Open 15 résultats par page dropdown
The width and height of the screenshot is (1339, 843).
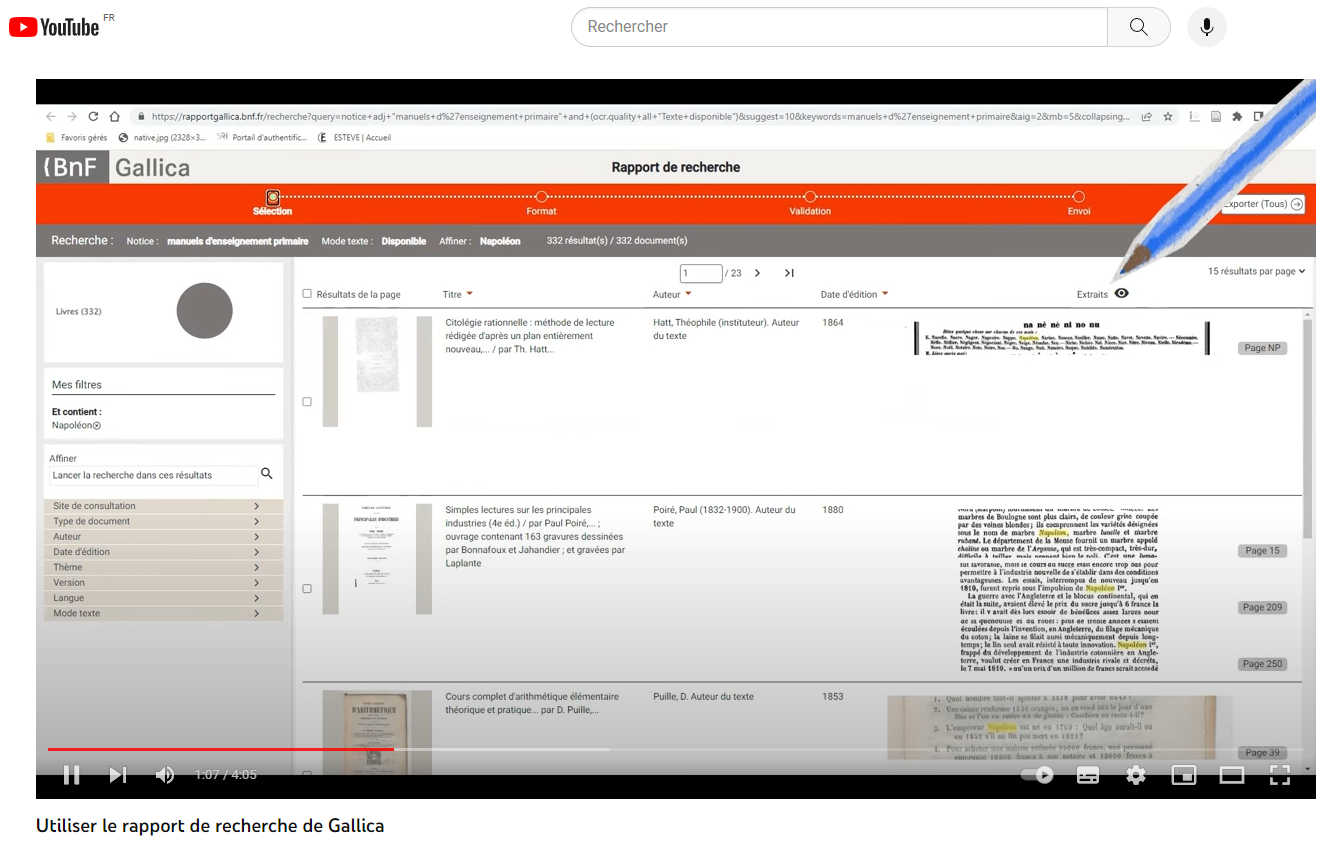[1256, 271]
